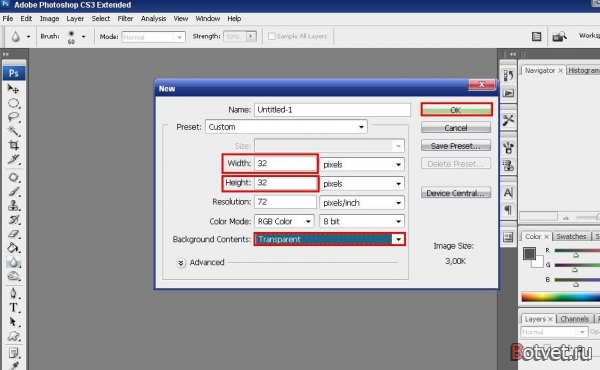The height and width of the screenshot is (370, 600).
Task: Open the tool preset picker arrow
Action: 28,37
